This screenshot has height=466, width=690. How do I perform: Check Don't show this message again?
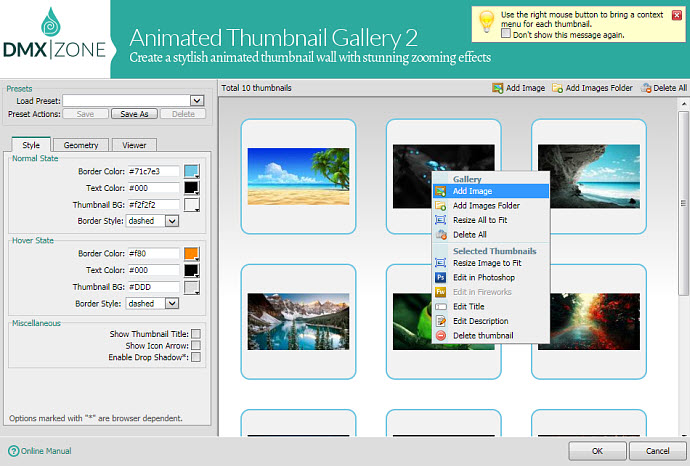tap(506, 33)
